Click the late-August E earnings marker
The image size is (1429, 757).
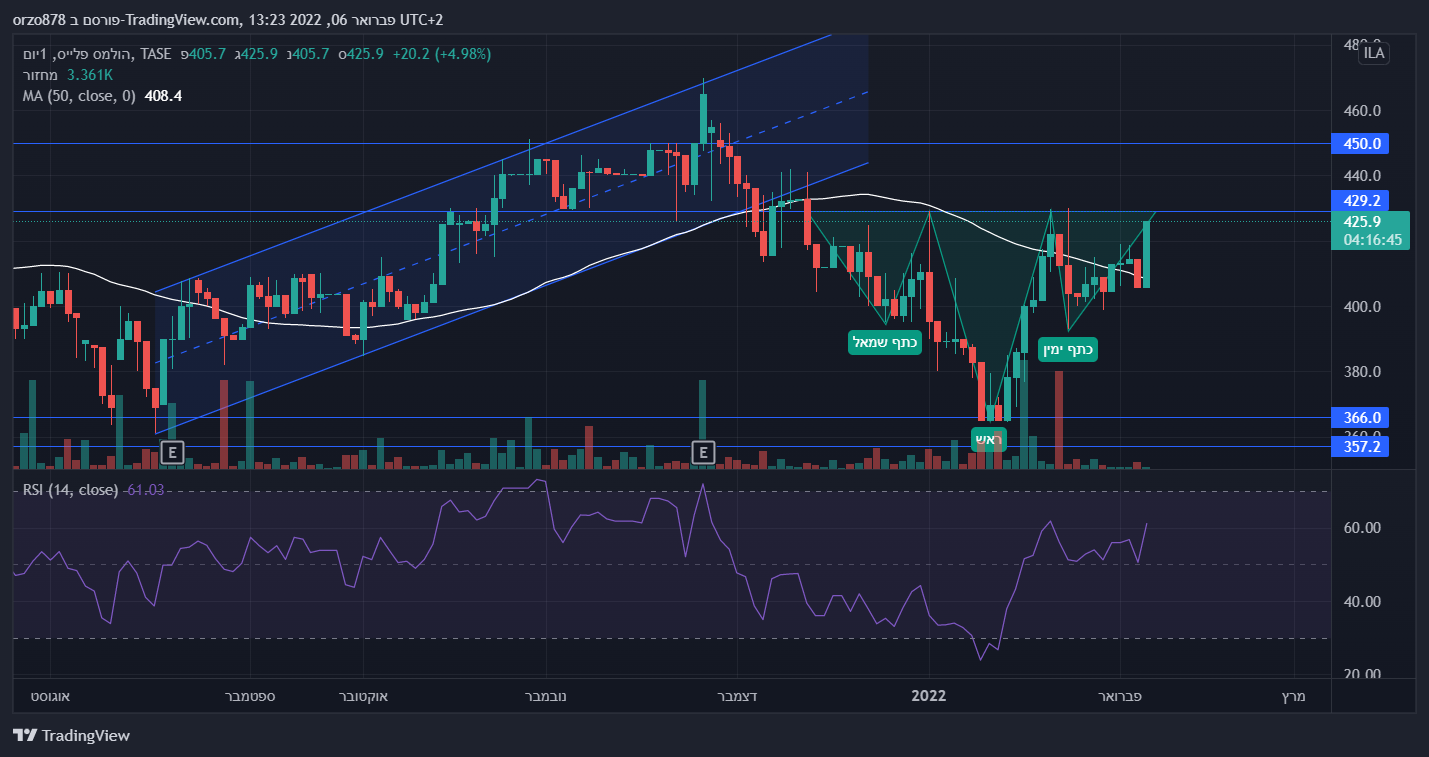click(172, 452)
